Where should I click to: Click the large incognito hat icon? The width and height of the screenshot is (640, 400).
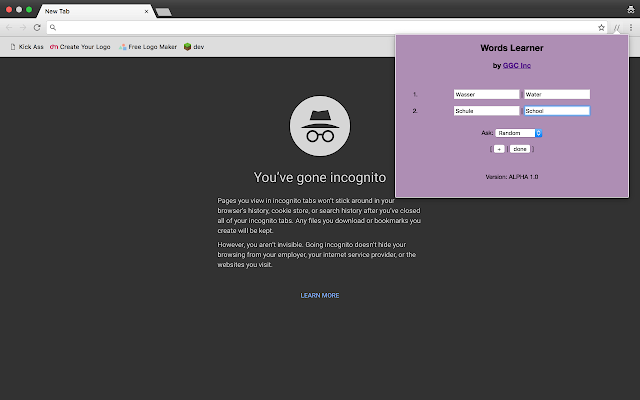pyautogui.click(x=320, y=126)
